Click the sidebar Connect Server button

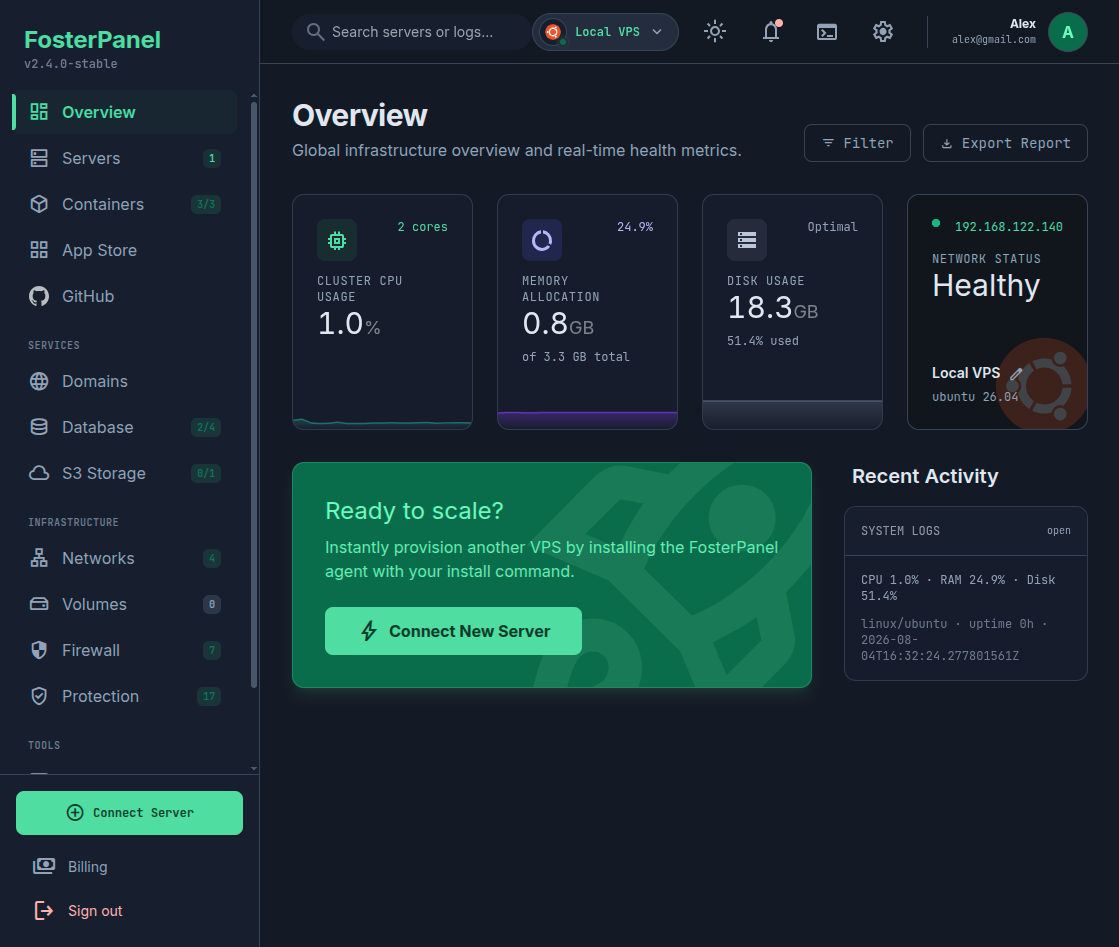click(129, 813)
